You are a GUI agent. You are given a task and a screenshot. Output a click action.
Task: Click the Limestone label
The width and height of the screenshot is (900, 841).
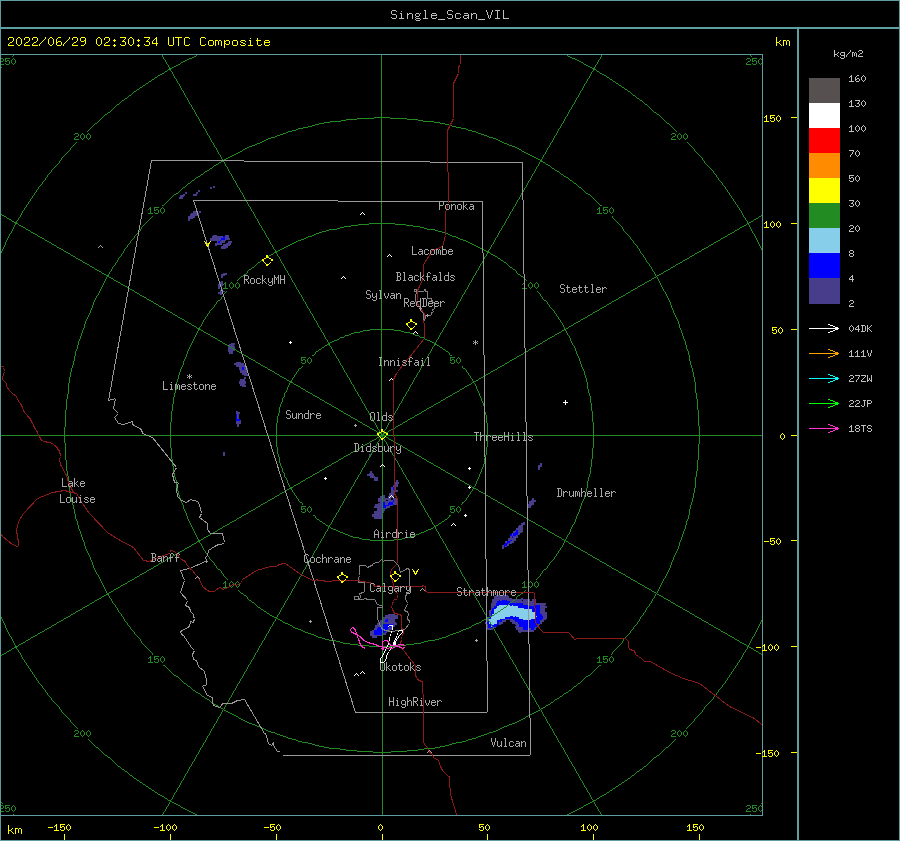pyautogui.click(x=189, y=386)
